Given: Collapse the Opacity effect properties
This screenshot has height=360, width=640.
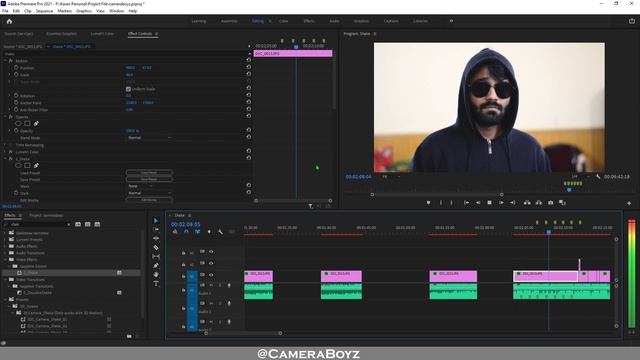Looking at the screenshot, I should click(5, 116).
